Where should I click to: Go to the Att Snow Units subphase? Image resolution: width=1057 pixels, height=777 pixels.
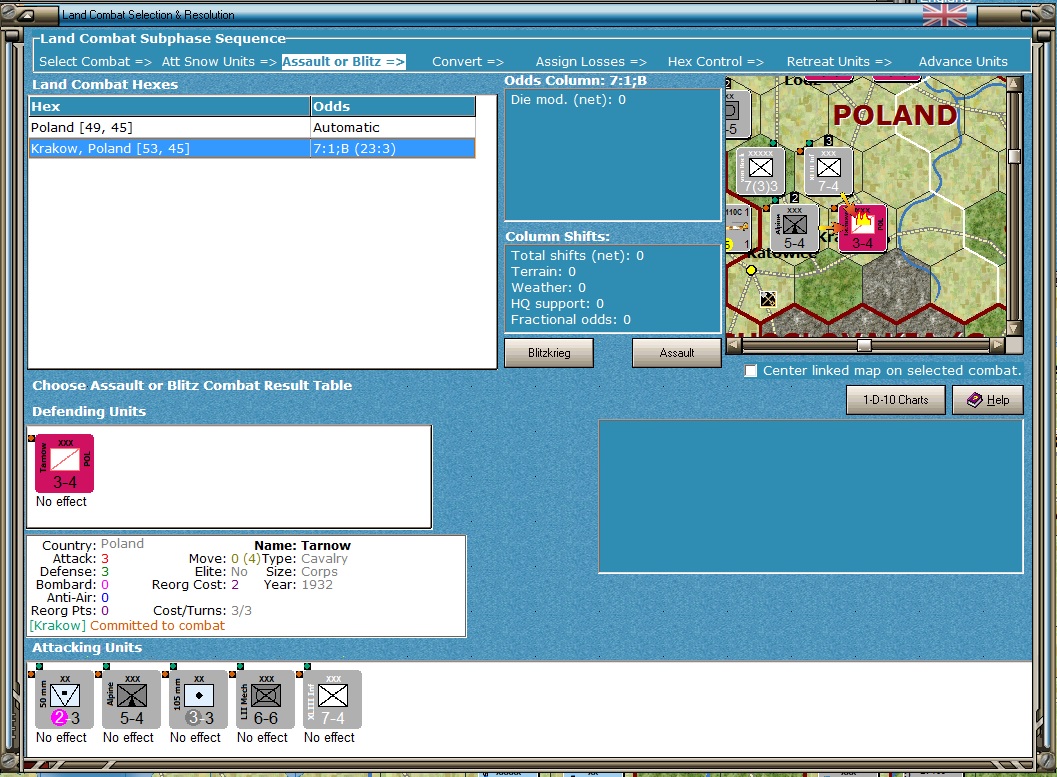tap(219, 61)
